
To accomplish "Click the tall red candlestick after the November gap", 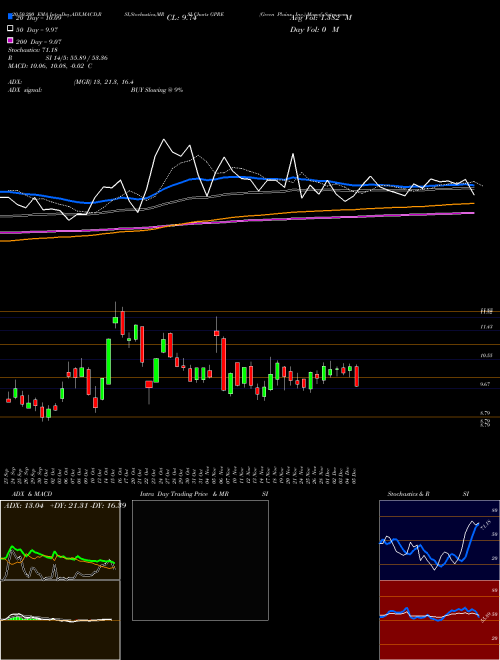I will click(223, 364).
